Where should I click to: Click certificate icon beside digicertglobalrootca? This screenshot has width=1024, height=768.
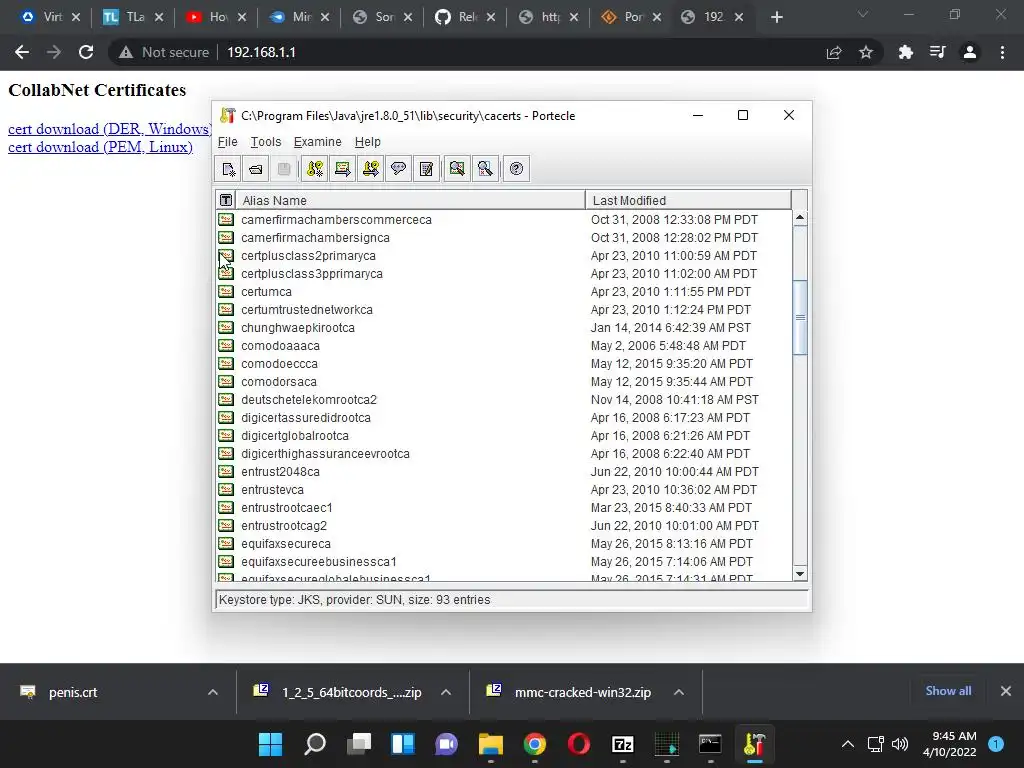226,436
